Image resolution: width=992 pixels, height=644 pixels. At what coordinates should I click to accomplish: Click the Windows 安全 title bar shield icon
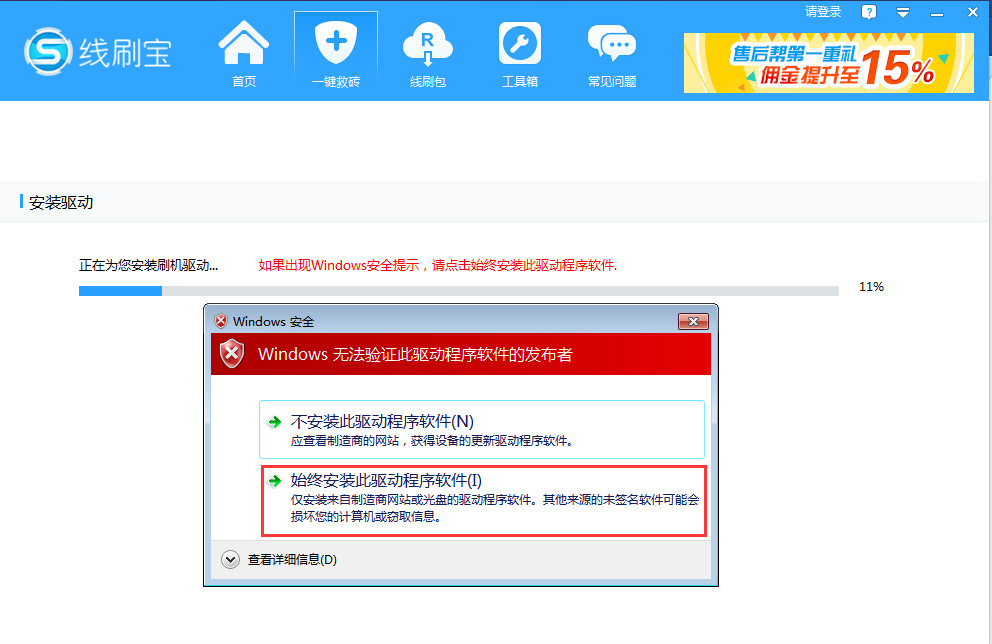click(221, 321)
